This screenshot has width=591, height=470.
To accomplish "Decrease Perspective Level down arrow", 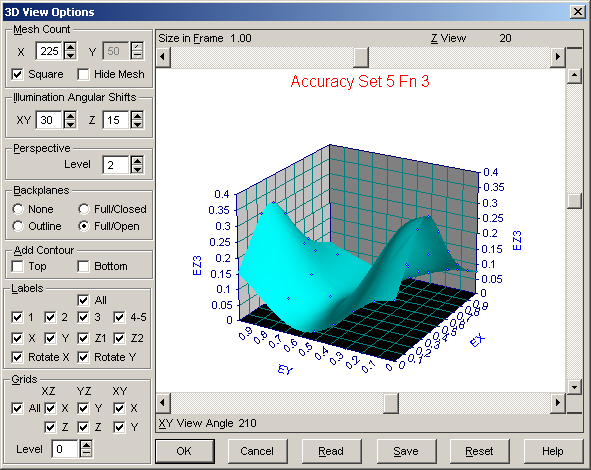I will click(137, 169).
